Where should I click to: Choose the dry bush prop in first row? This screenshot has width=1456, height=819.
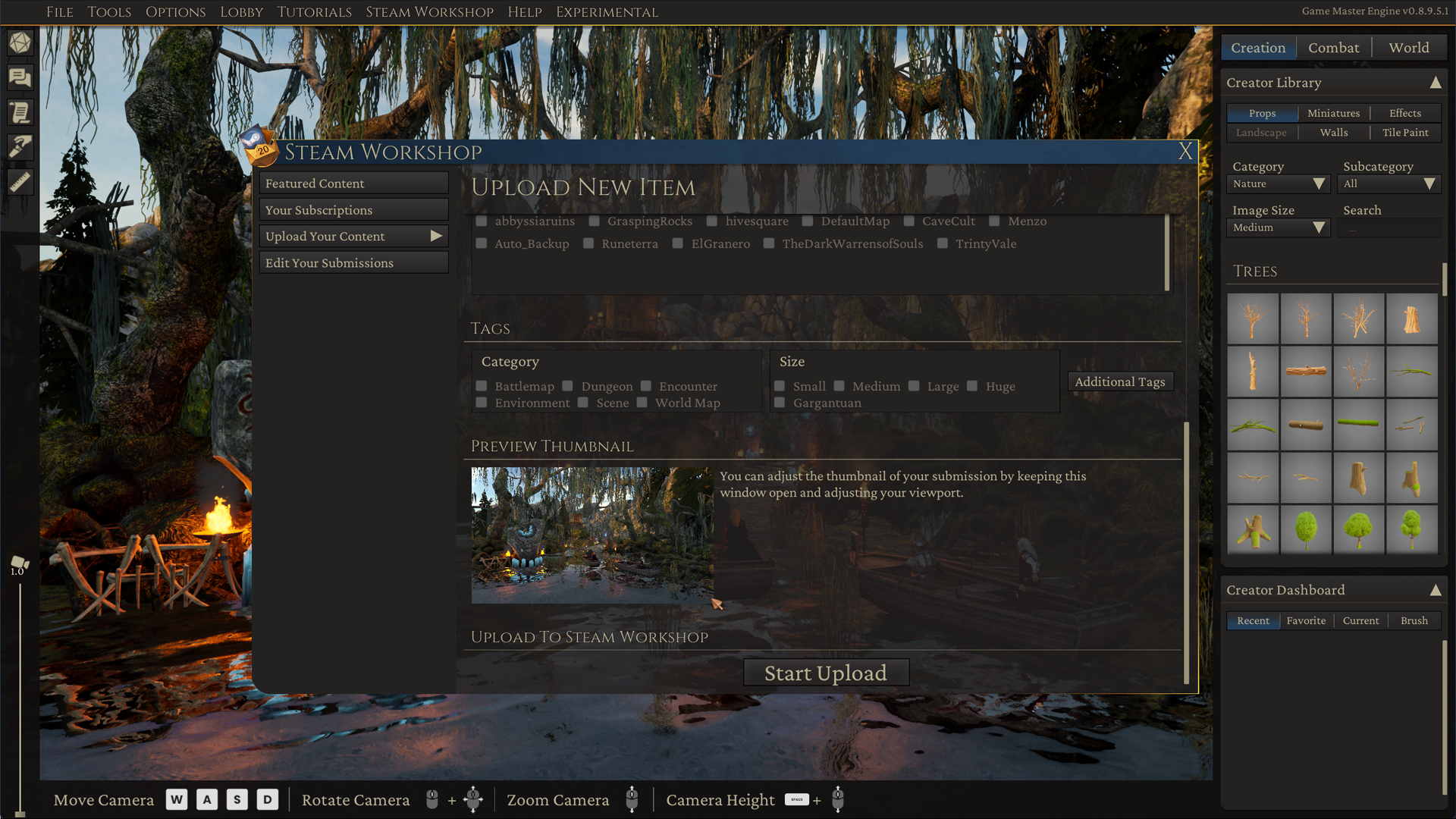tap(1358, 319)
